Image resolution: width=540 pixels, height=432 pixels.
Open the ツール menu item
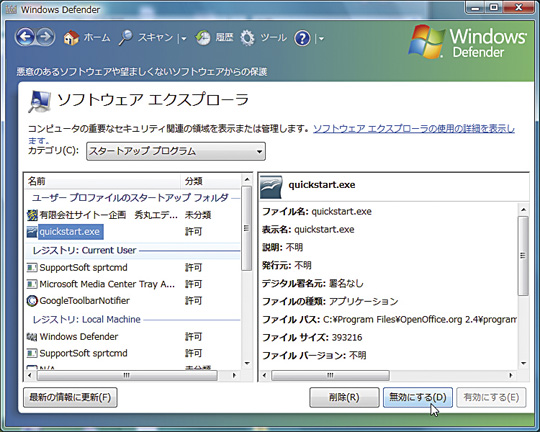[273, 37]
